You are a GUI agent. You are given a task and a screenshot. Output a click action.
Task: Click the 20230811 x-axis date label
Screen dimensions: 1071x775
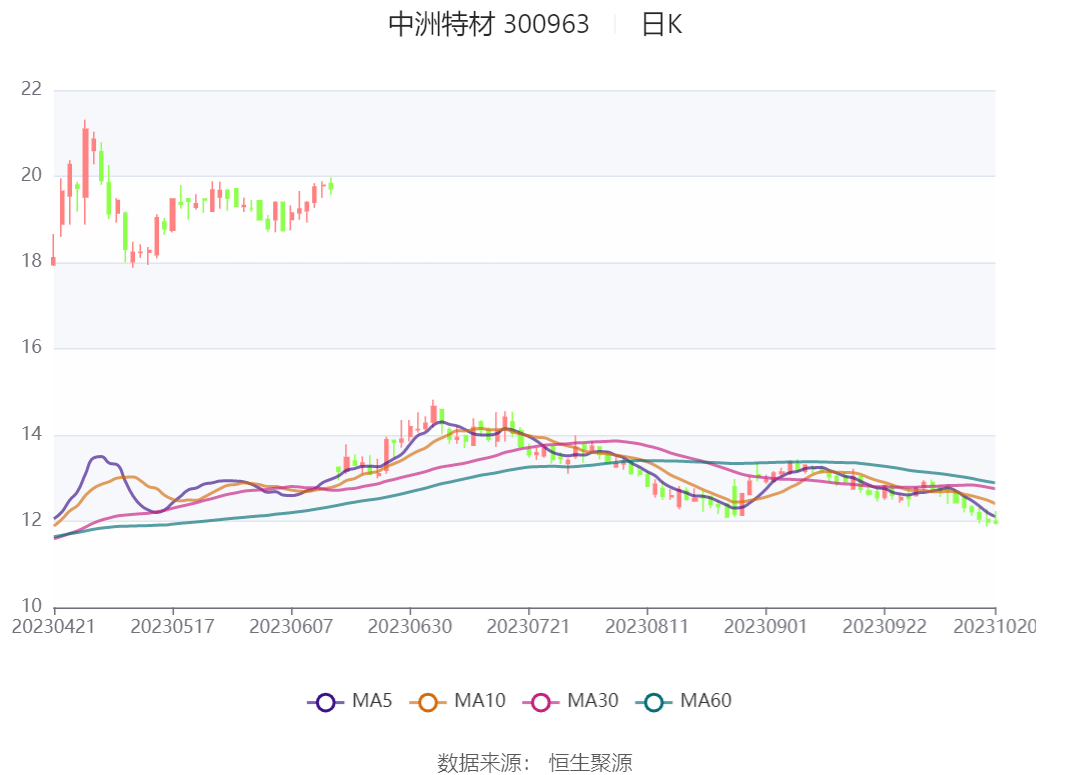647,626
